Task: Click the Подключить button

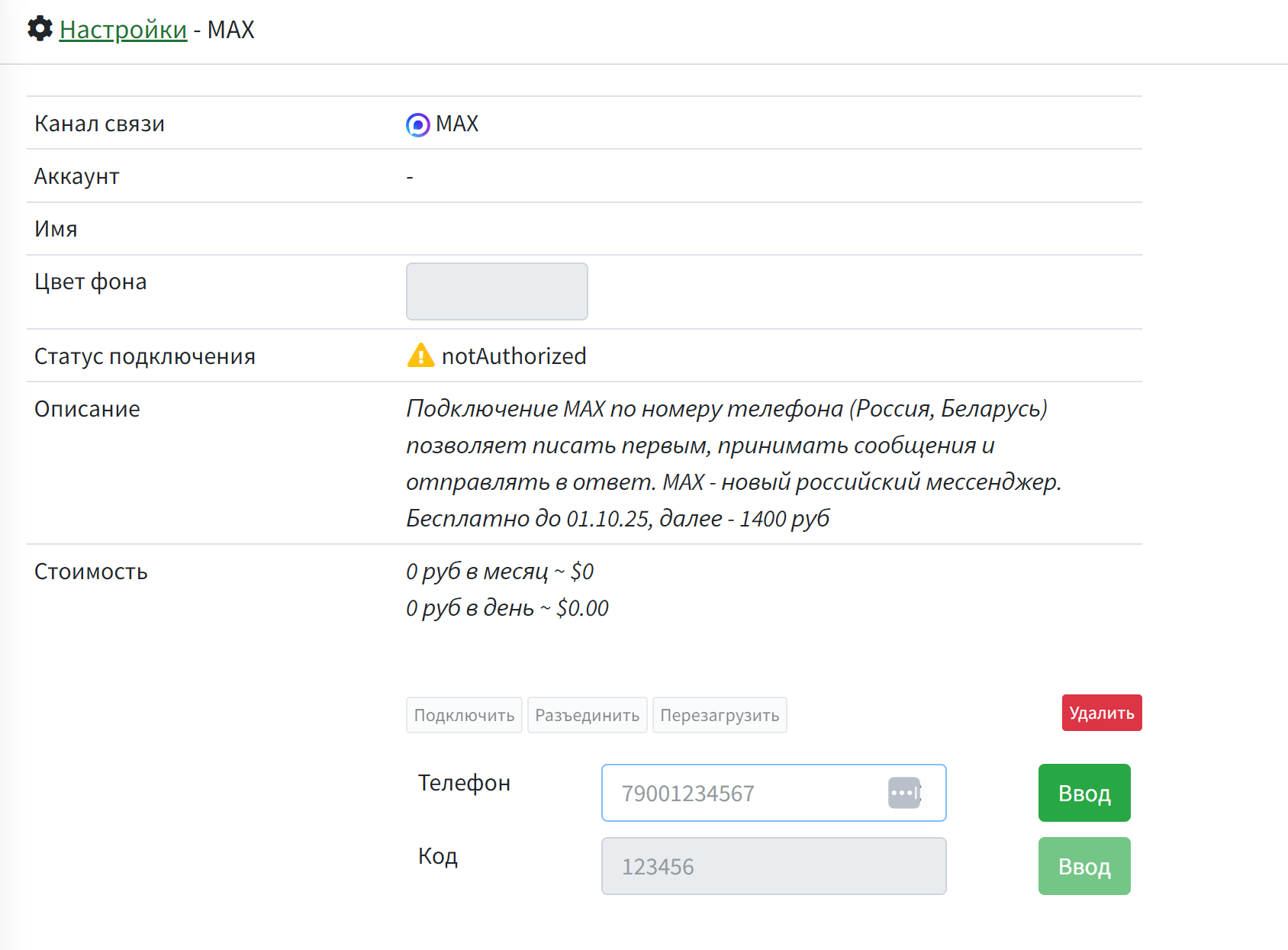Action: [463, 715]
